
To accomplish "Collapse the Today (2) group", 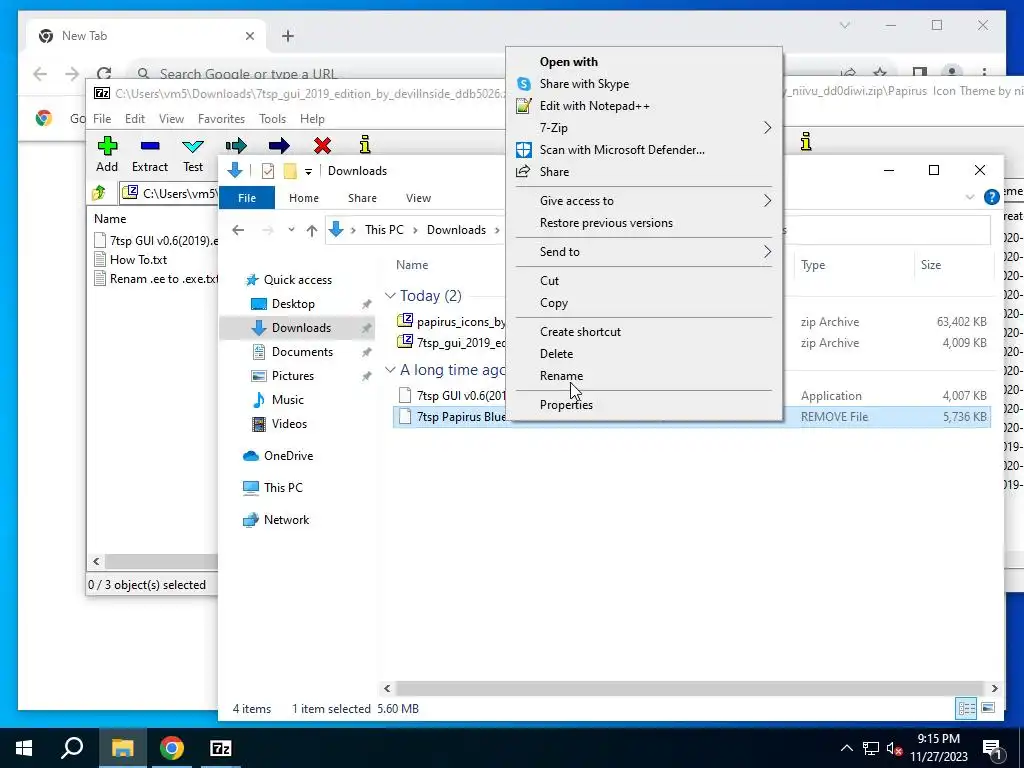I will coord(391,296).
